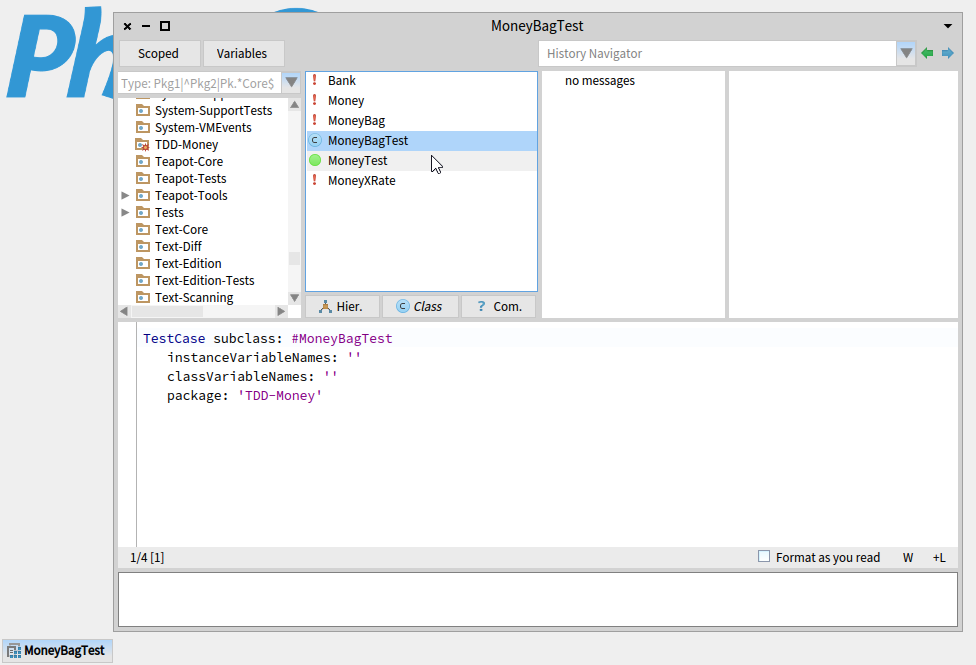Image resolution: width=976 pixels, height=665 pixels.
Task: Expand the Teapot-Tools package tree
Action: (125, 196)
